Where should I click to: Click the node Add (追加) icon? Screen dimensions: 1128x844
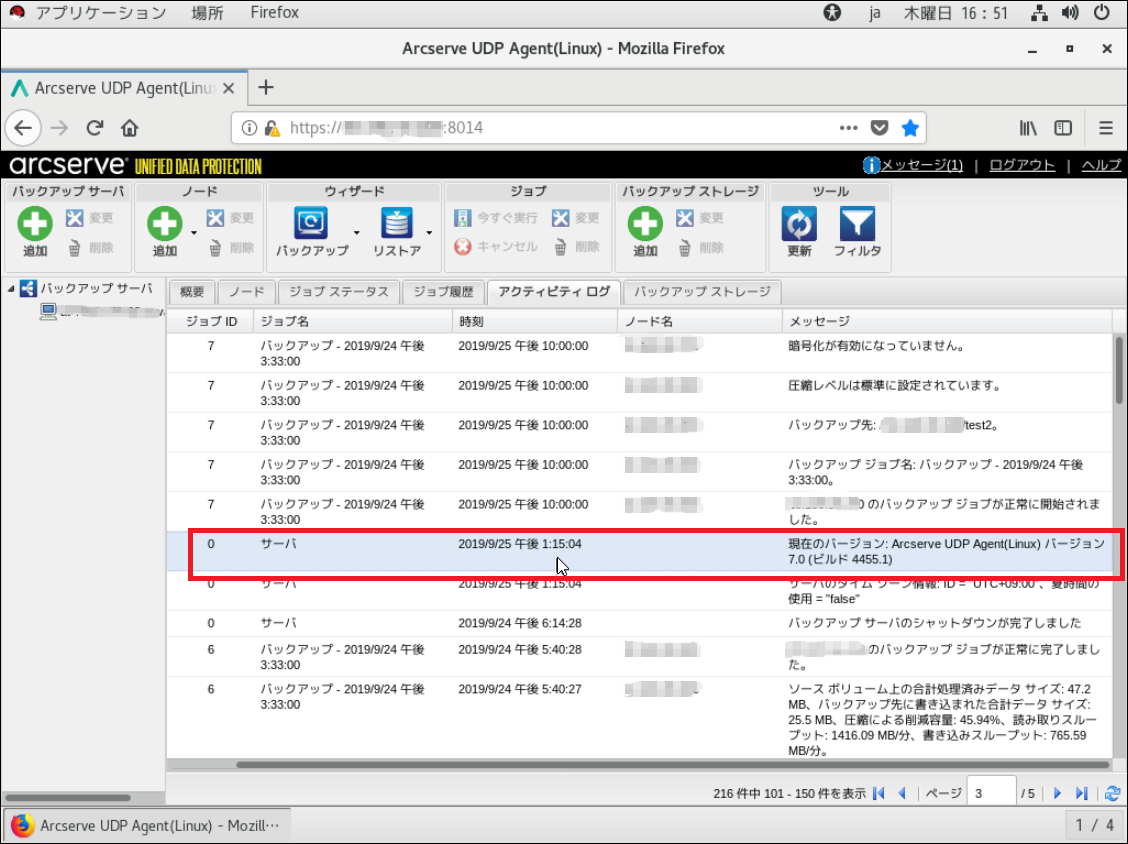point(164,223)
